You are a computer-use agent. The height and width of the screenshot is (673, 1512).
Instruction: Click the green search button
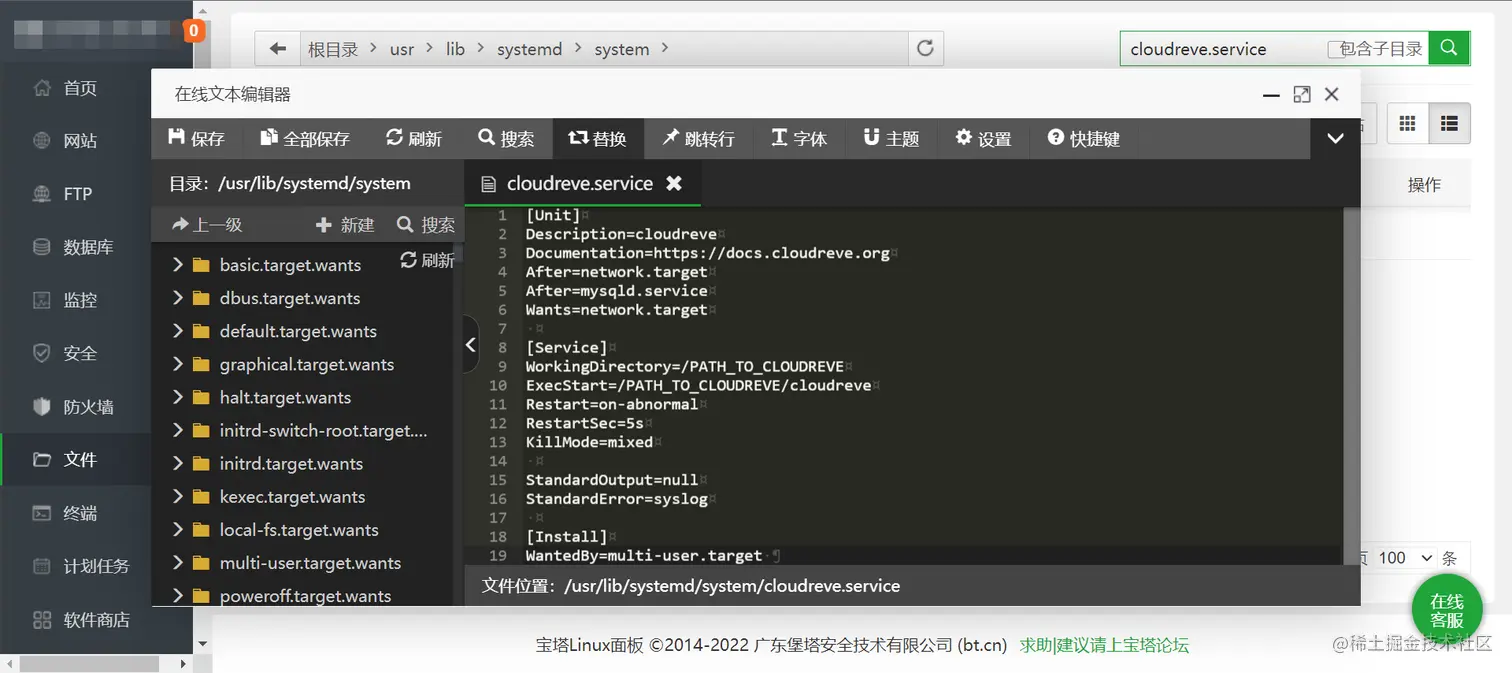click(1449, 48)
